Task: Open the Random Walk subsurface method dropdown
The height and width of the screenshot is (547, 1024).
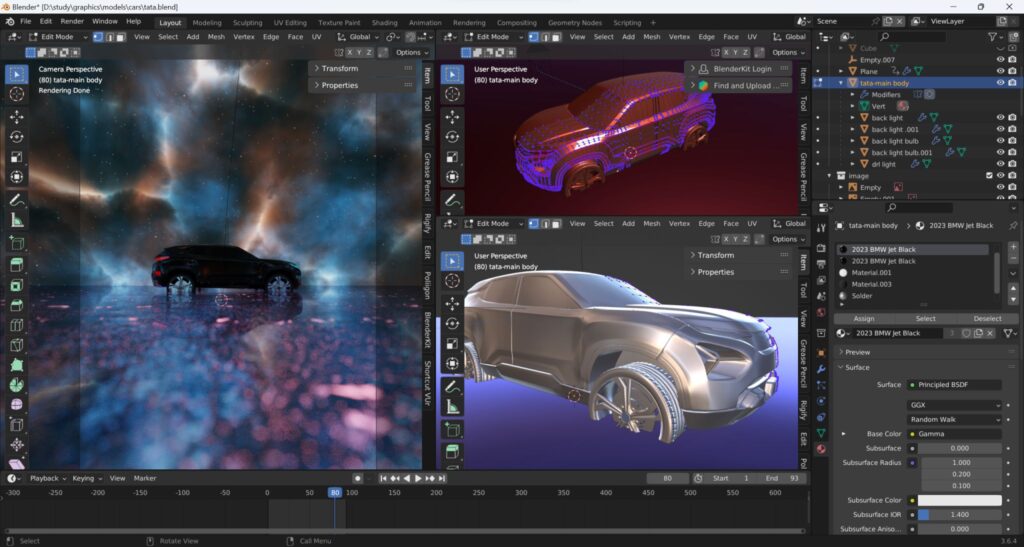Action: point(953,419)
